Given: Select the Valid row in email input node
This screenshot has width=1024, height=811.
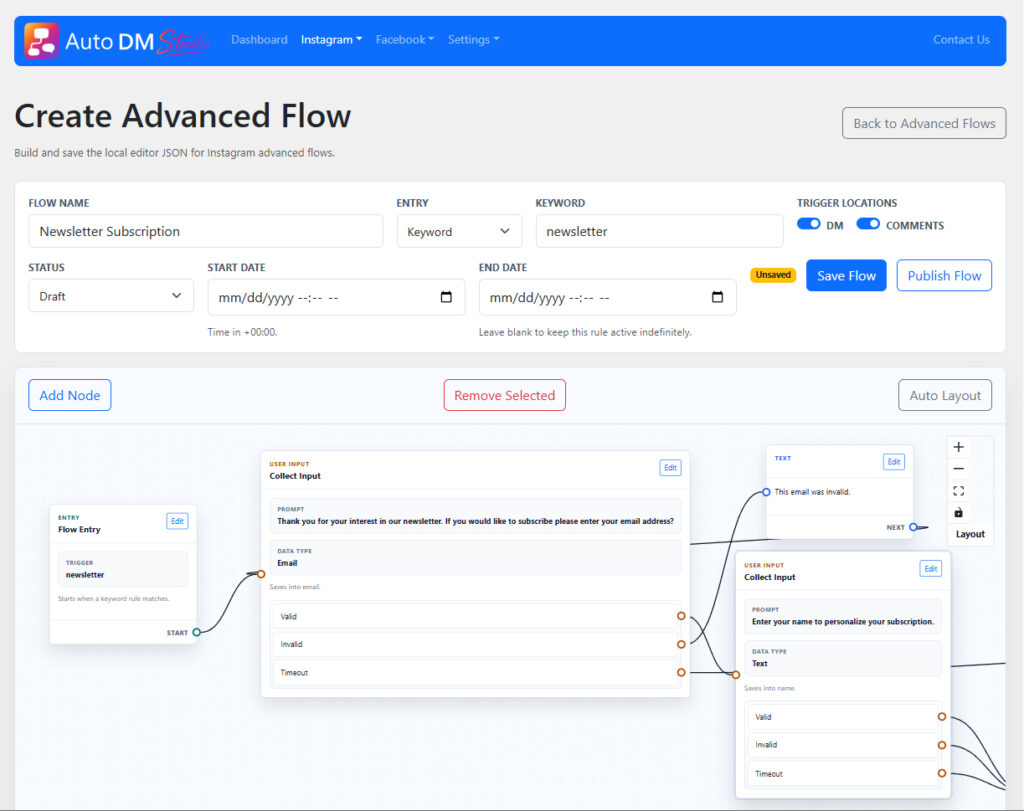Looking at the screenshot, I should point(475,616).
